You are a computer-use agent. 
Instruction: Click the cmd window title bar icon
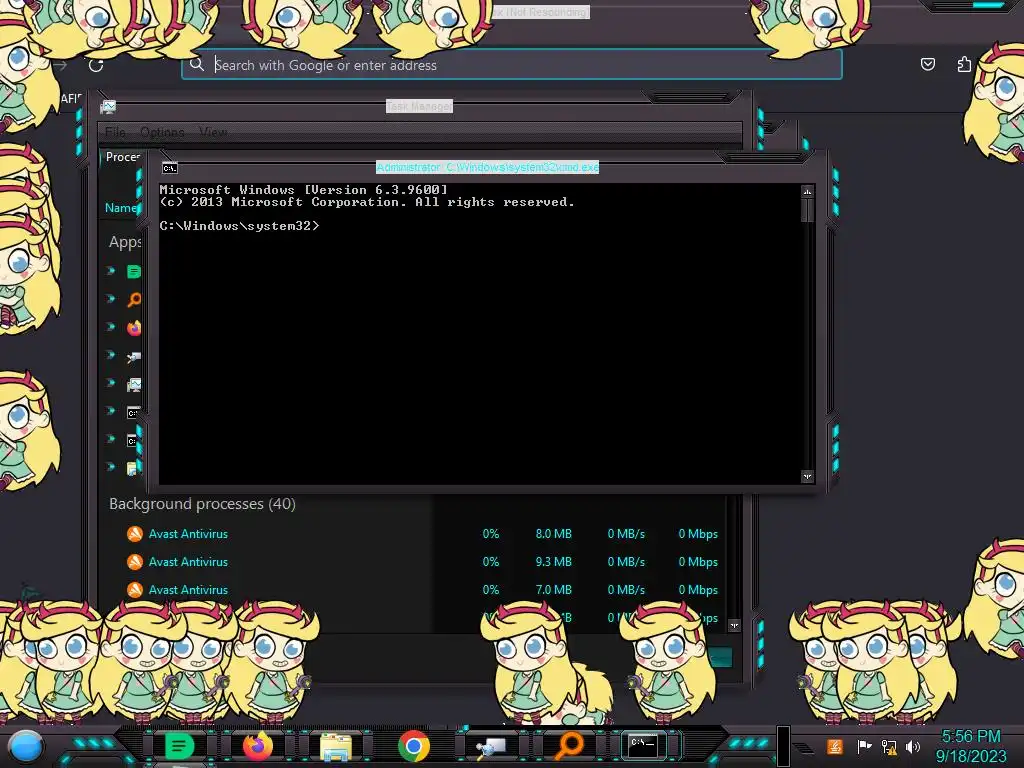(170, 168)
